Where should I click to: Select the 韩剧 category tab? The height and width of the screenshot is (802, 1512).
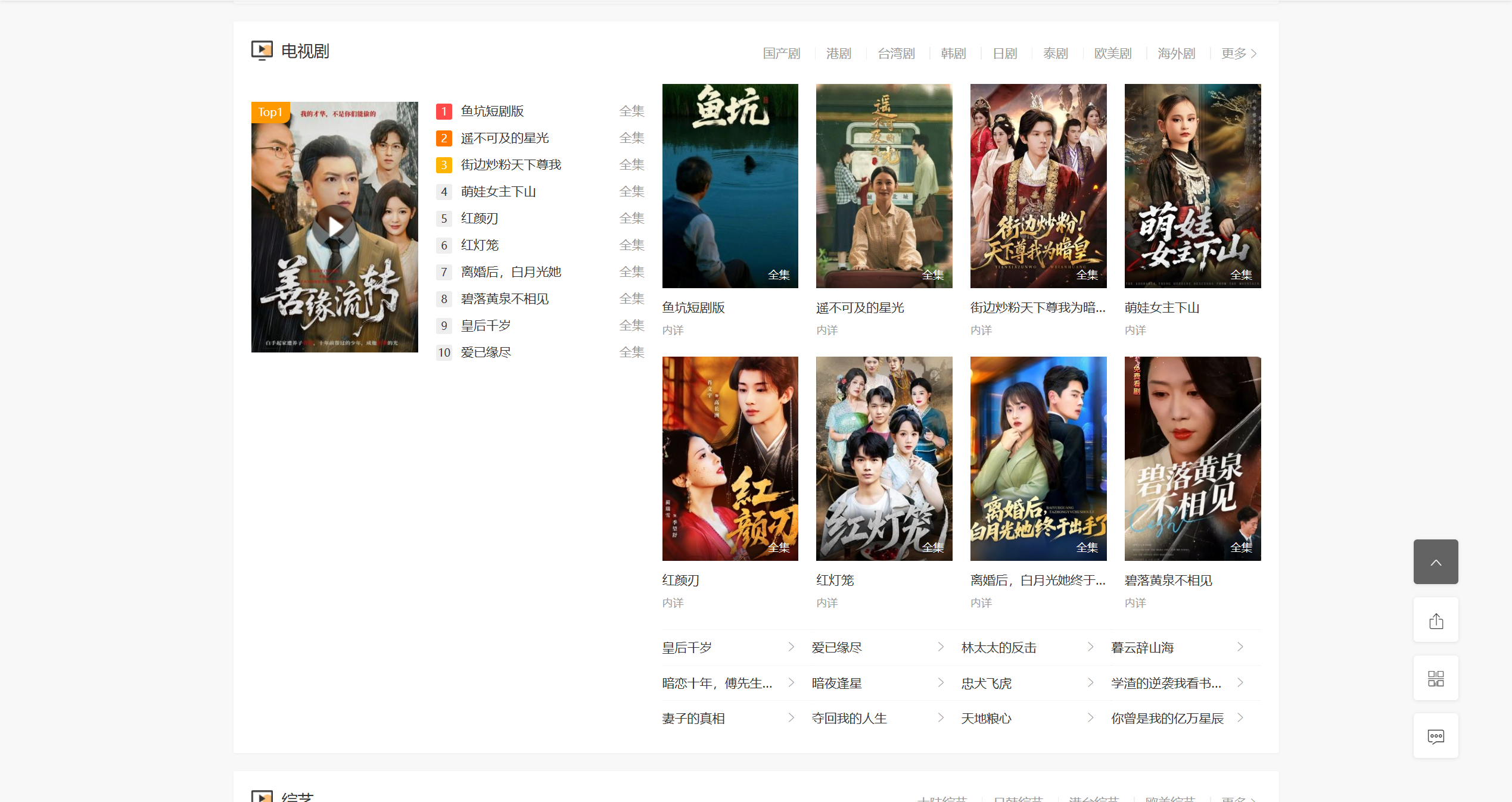click(x=953, y=54)
